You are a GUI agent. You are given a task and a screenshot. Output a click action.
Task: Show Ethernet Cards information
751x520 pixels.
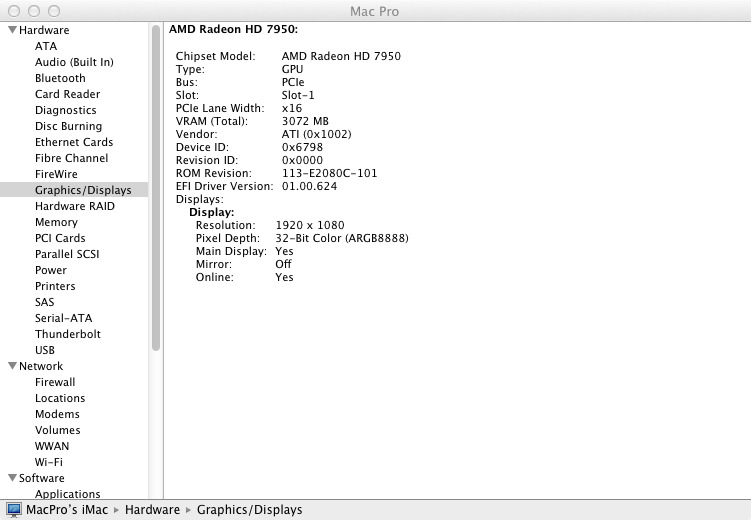[x=74, y=142]
